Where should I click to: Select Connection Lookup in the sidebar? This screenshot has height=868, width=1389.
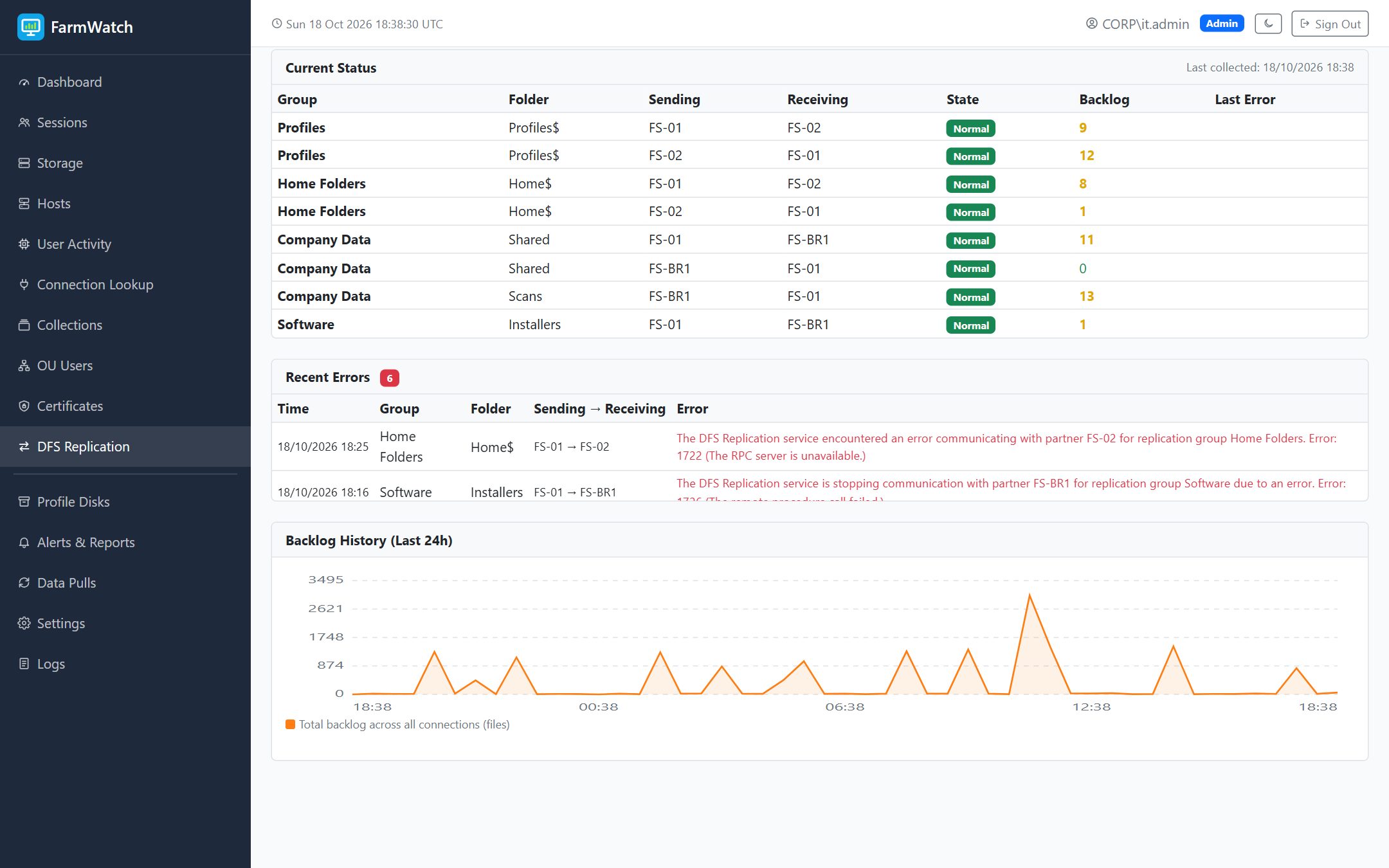coord(125,285)
